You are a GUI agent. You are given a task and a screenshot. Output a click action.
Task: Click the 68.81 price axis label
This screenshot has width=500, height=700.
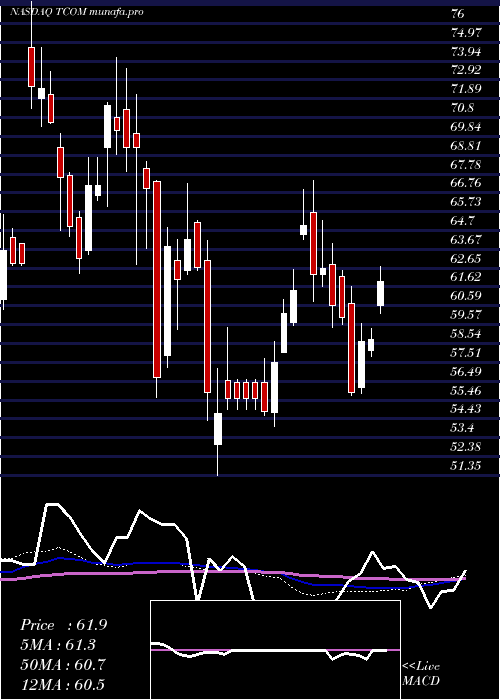467,146
